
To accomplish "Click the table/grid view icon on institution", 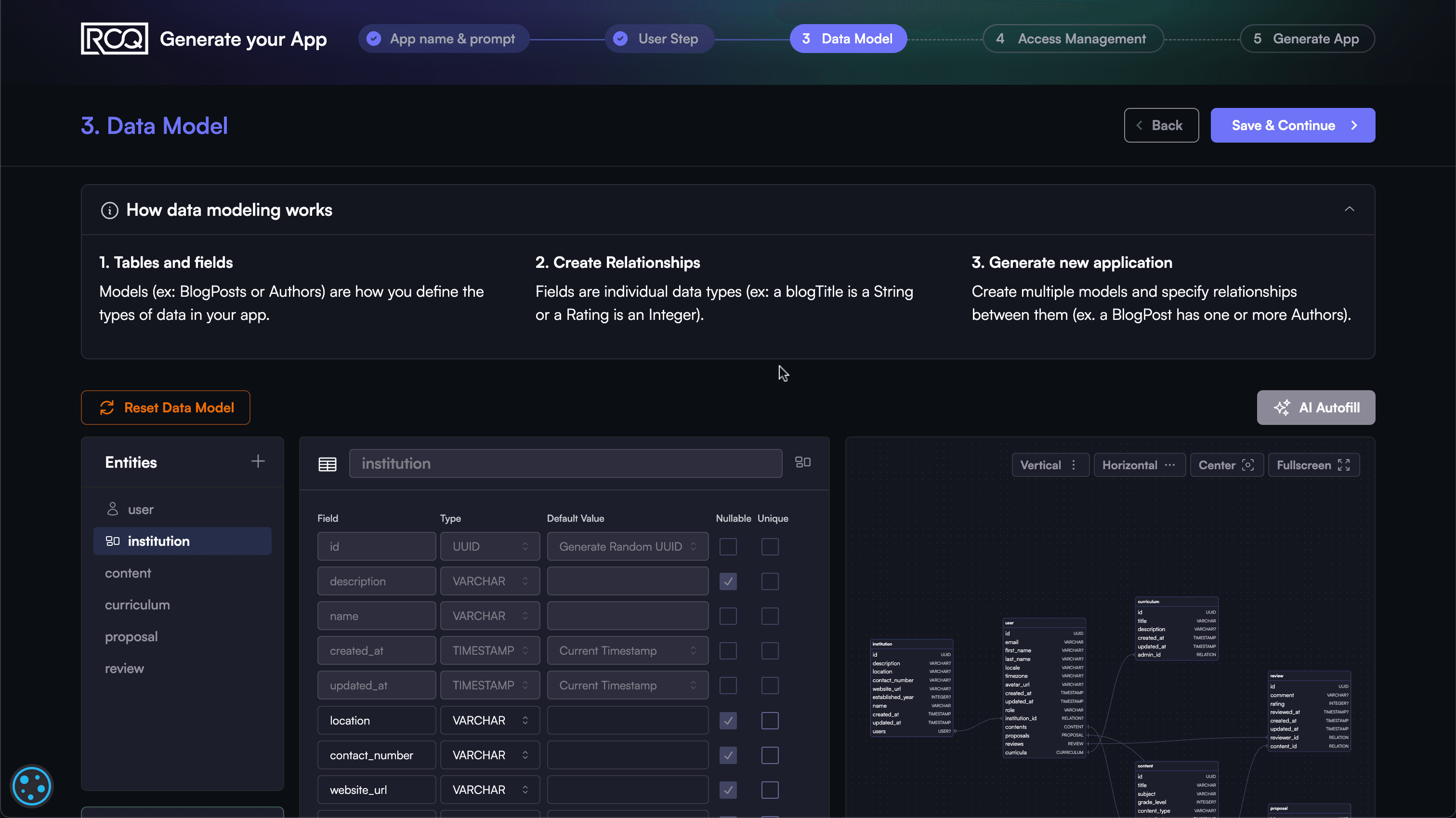I will (x=326, y=462).
